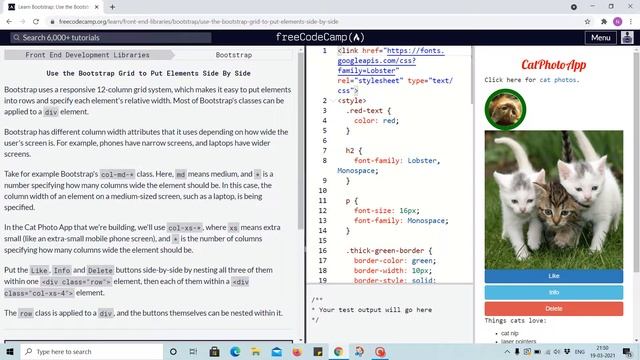640x360 pixels.
Task: Click the browser forward arrow
Action: 22,22
